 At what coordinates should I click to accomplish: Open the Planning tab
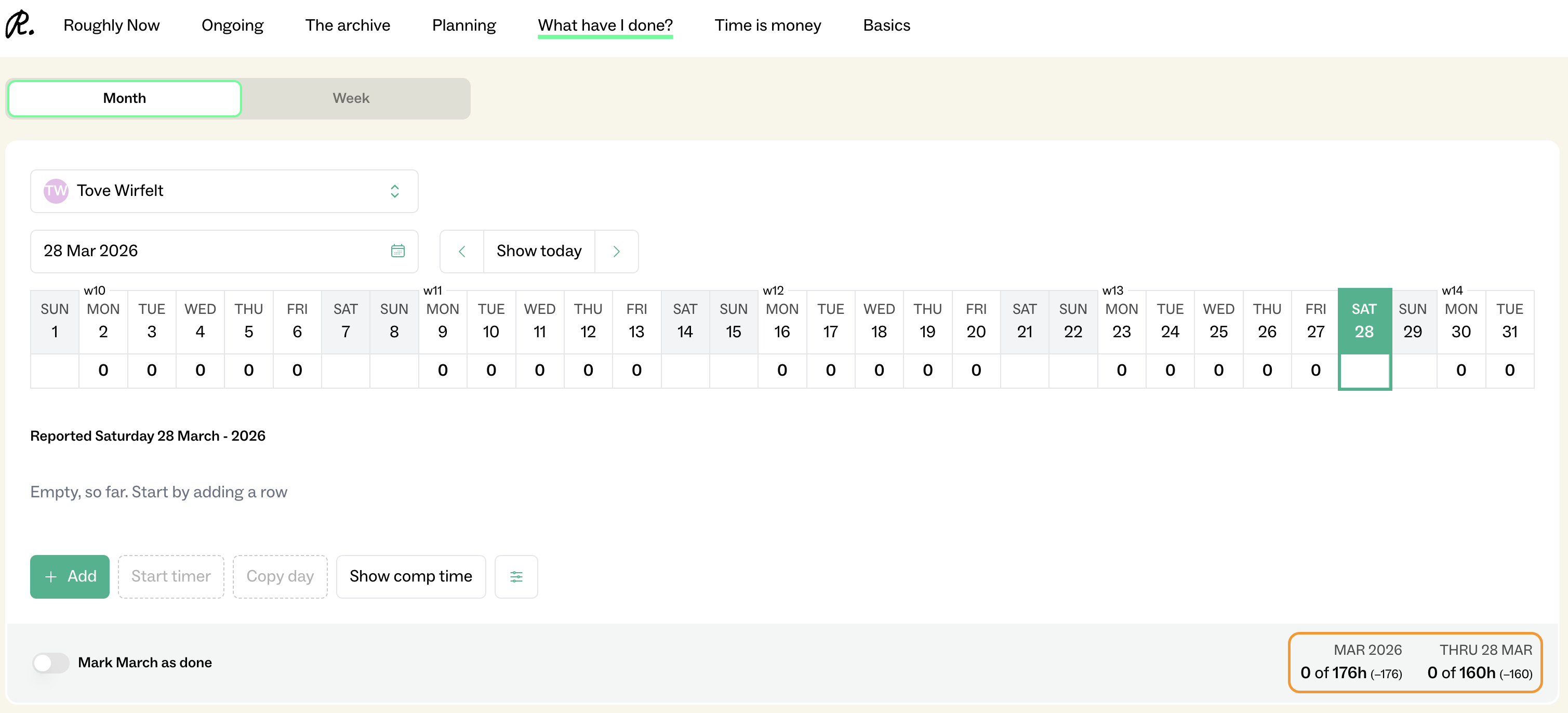(463, 25)
